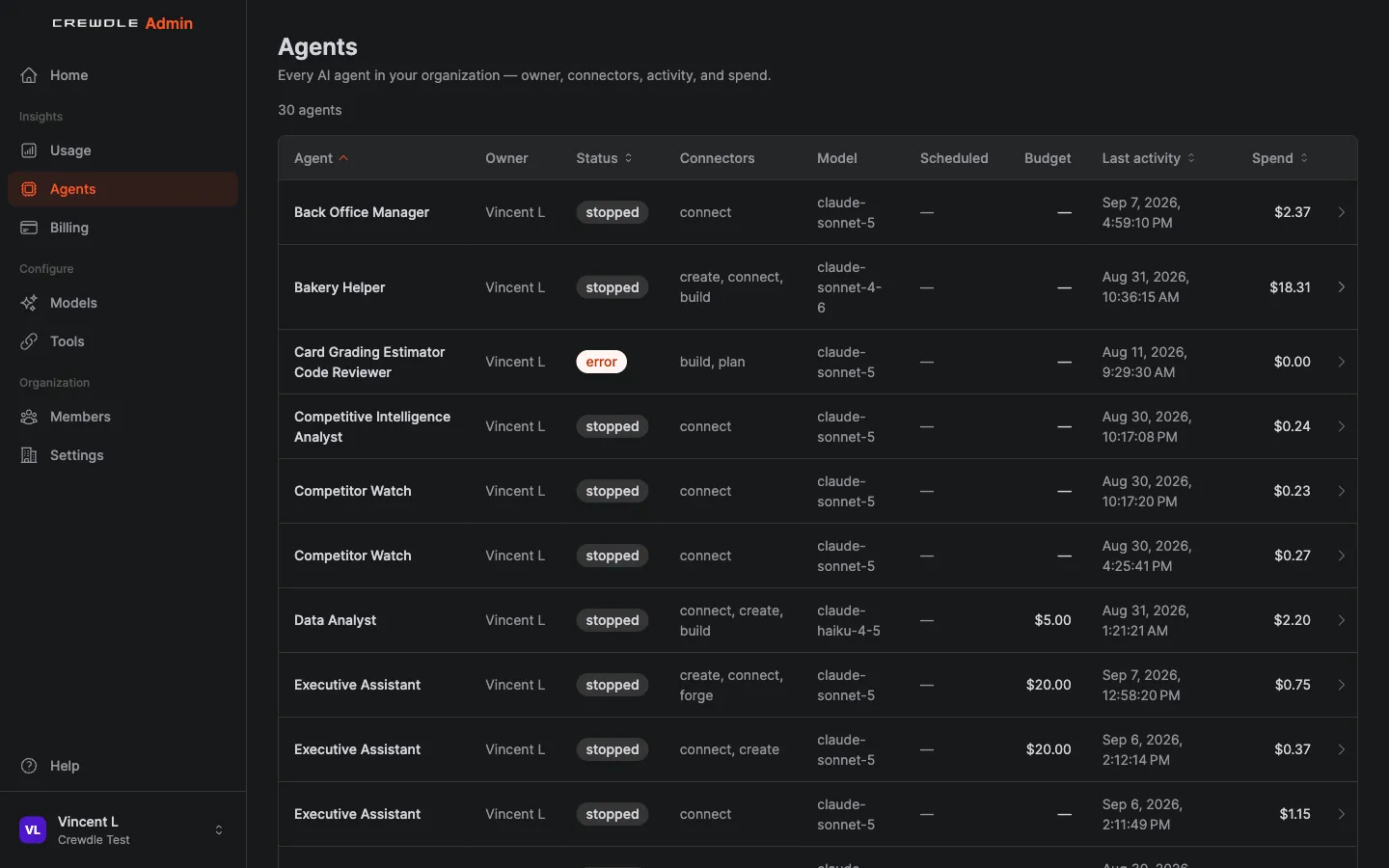Click the Connectors column header
The height and width of the screenshot is (868, 1389).
coord(717,158)
